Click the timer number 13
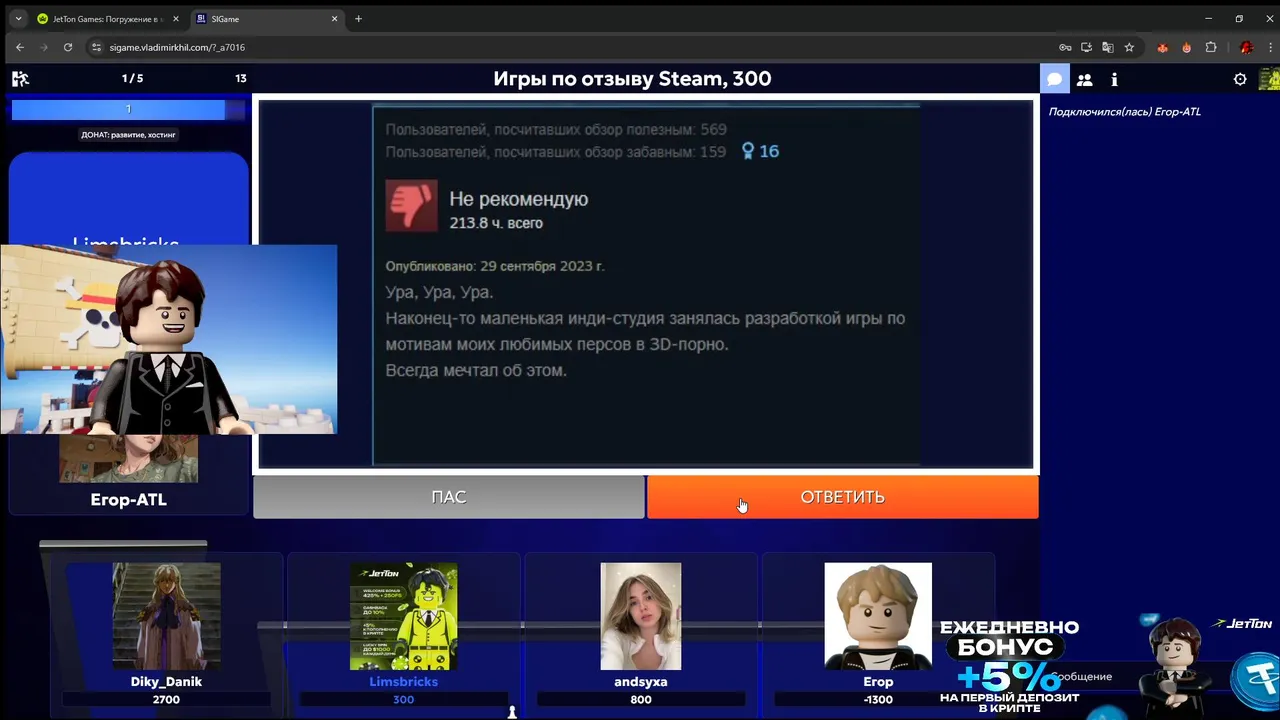 point(240,78)
